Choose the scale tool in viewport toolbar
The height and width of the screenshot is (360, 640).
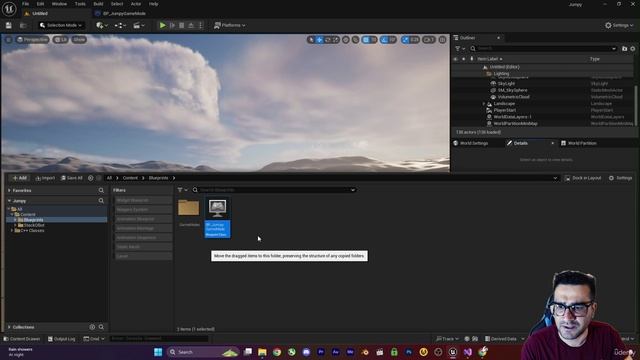point(336,40)
